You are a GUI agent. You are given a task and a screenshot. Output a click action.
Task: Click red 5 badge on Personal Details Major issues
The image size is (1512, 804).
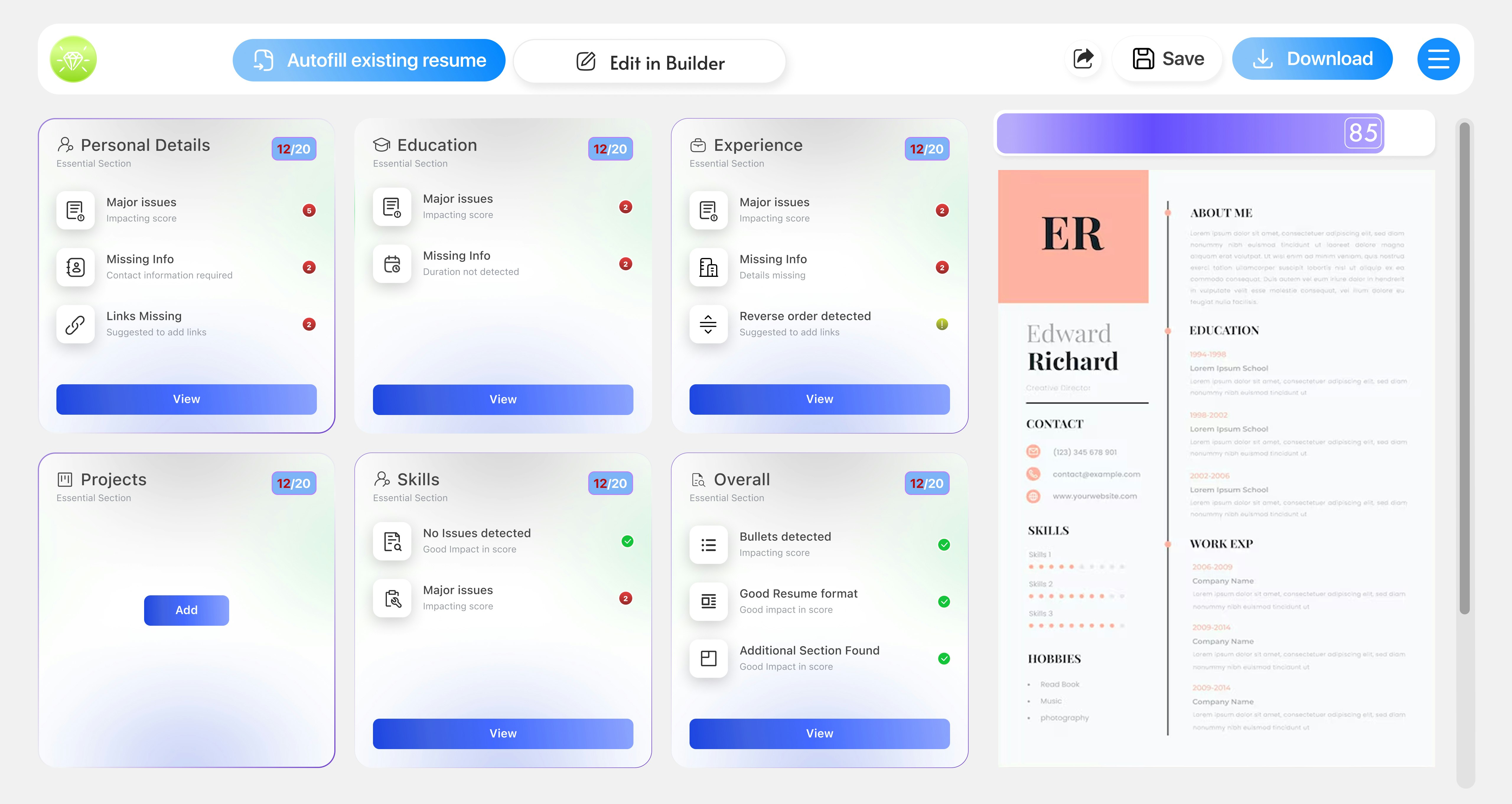[309, 210]
